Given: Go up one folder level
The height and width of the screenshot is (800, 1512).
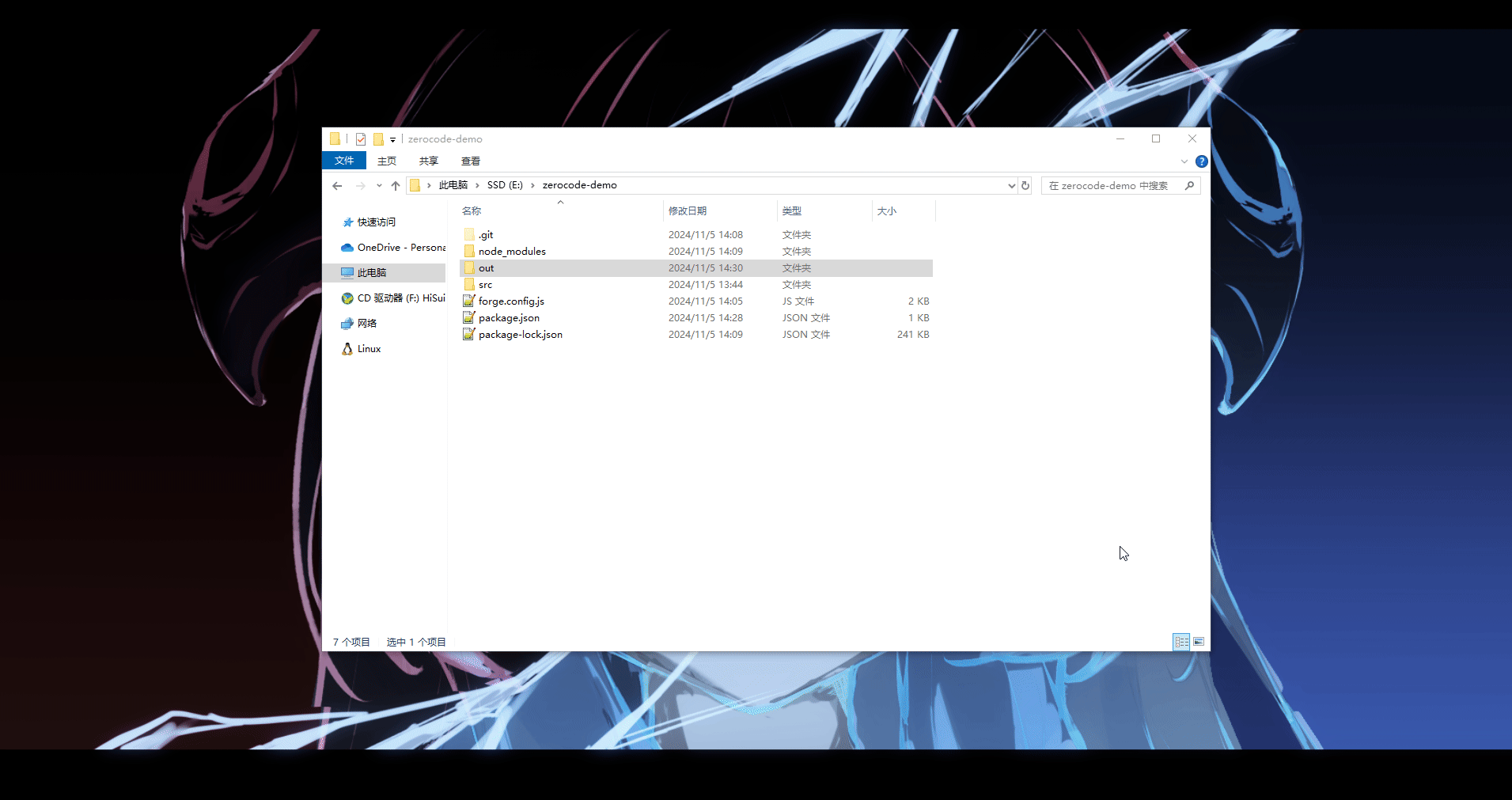Looking at the screenshot, I should (396, 186).
